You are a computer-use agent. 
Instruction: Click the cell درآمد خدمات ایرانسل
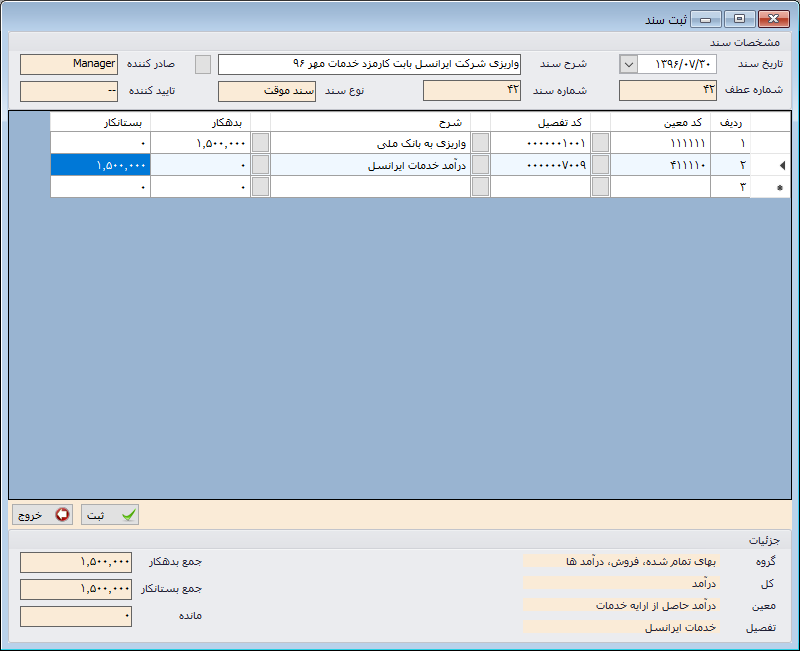click(370, 165)
